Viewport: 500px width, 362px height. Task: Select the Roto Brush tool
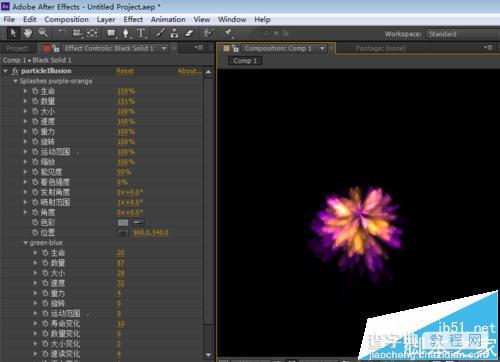tap(208, 33)
